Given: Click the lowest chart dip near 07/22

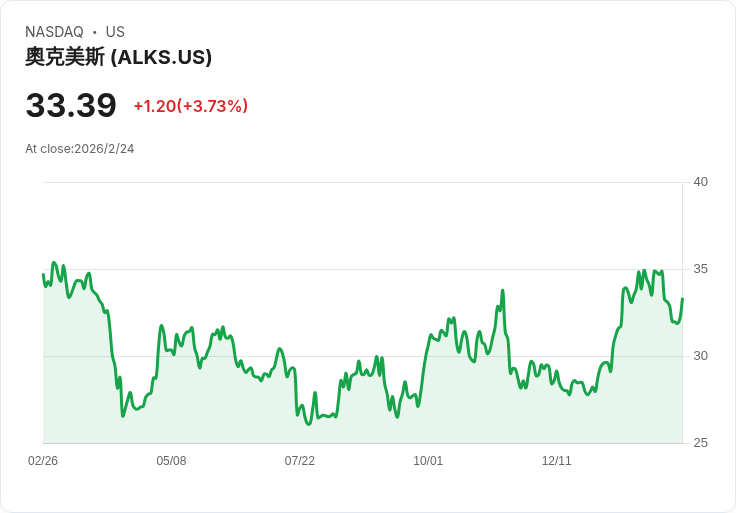Looking at the screenshot, I should (x=309, y=424).
